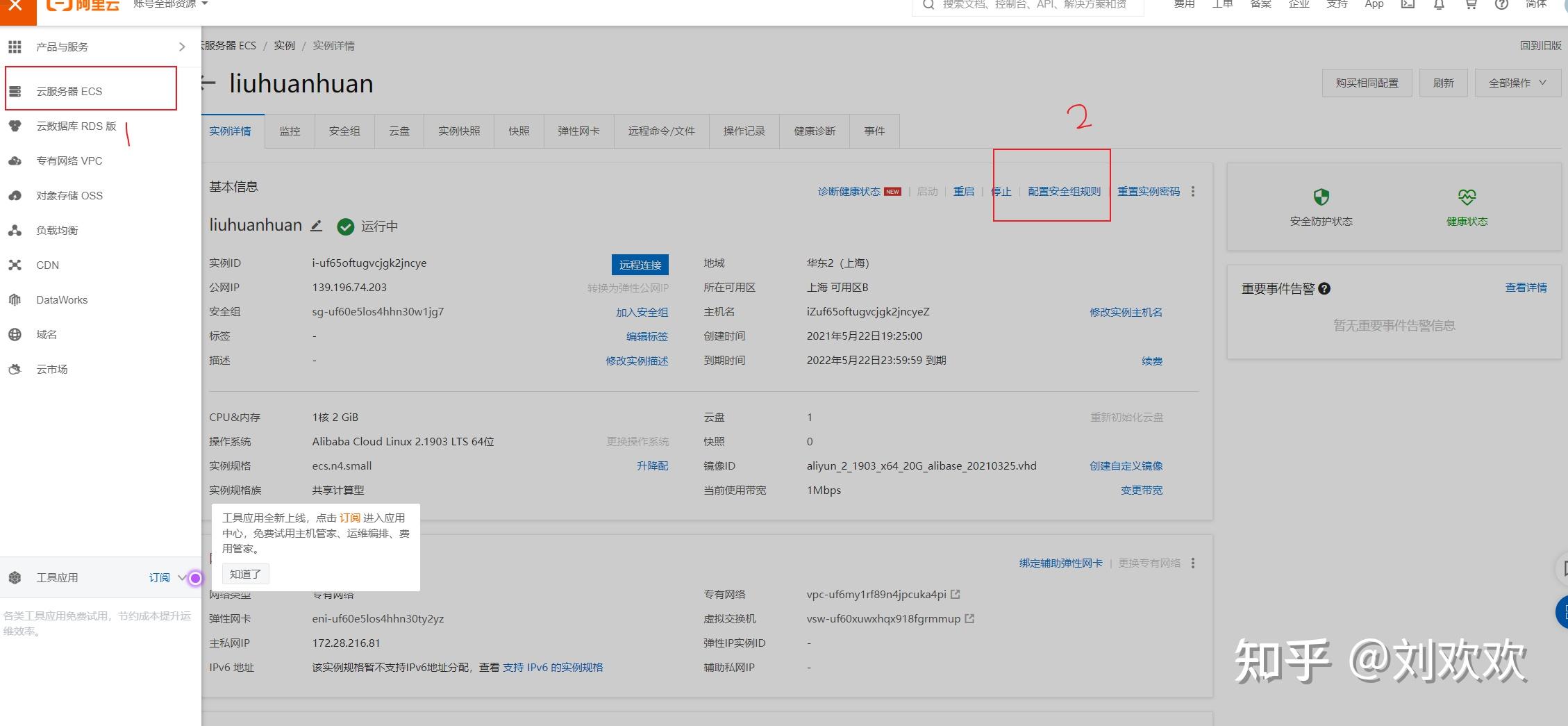The image size is (1568, 726).
Task: Click the 配置安全组规则 link
Action: pyautogui.click(x=1065, y=191)
